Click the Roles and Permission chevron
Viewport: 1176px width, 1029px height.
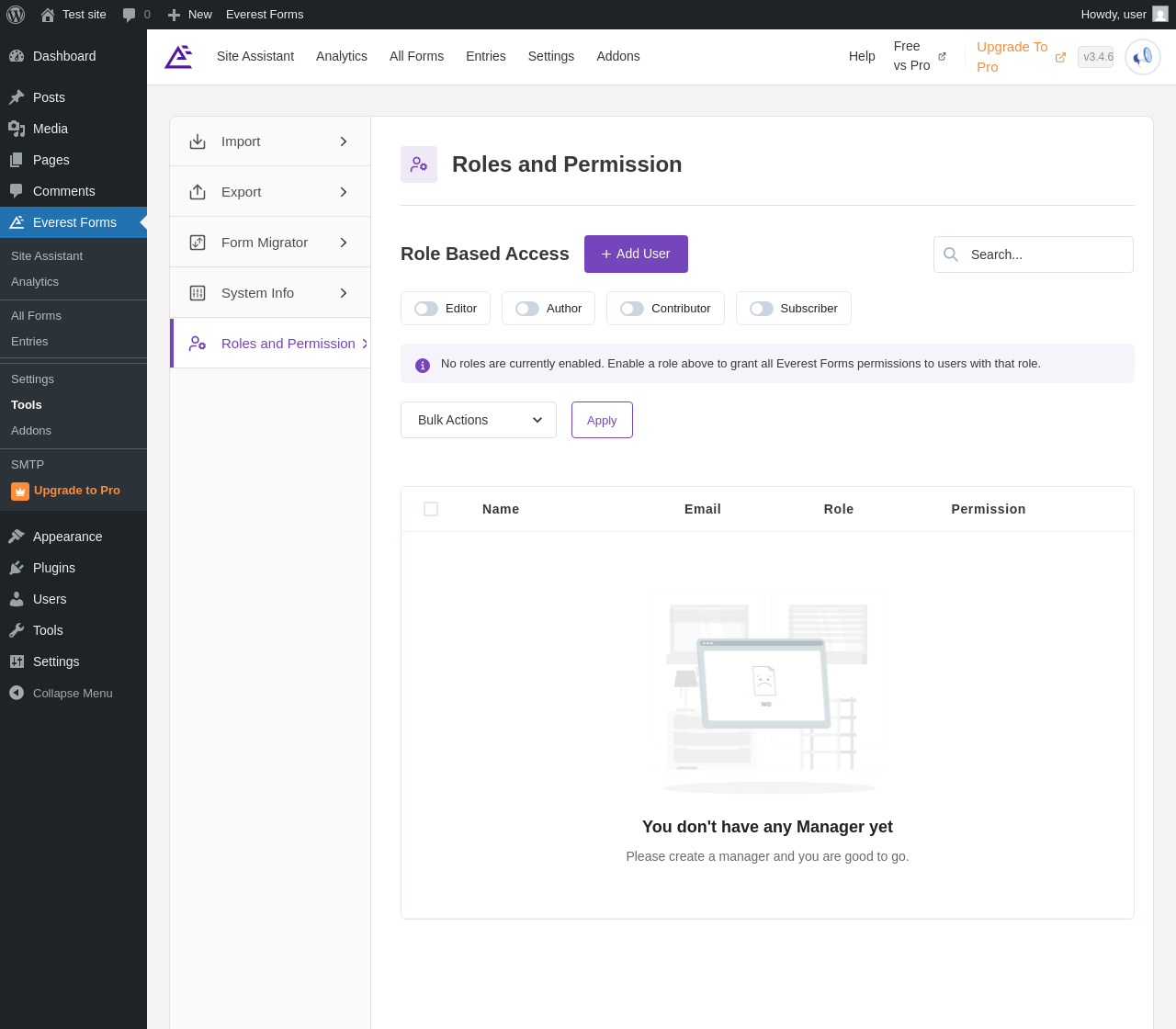pos(365,344)
